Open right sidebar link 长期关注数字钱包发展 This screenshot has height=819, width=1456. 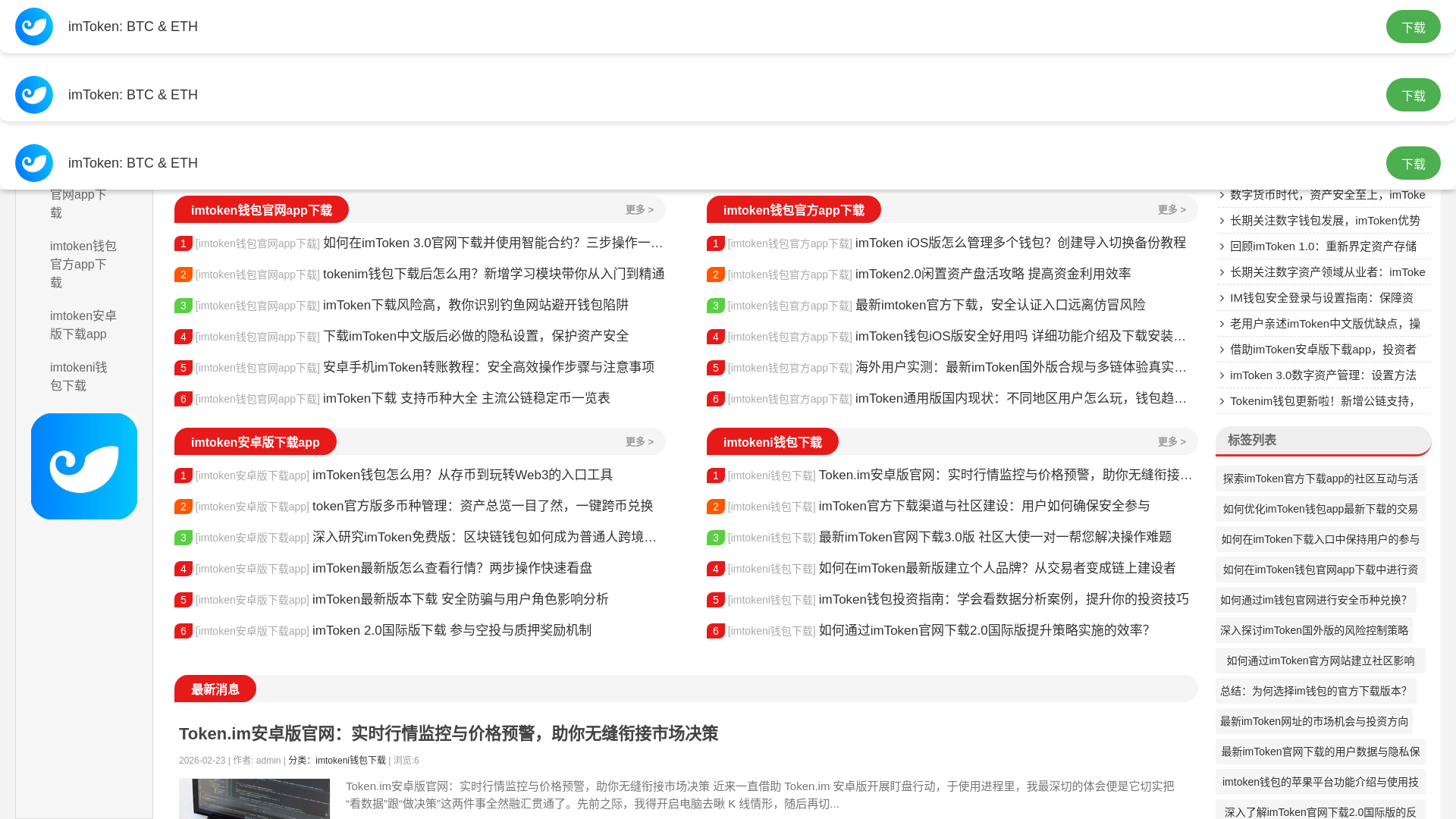click(x=1325, y=221)
